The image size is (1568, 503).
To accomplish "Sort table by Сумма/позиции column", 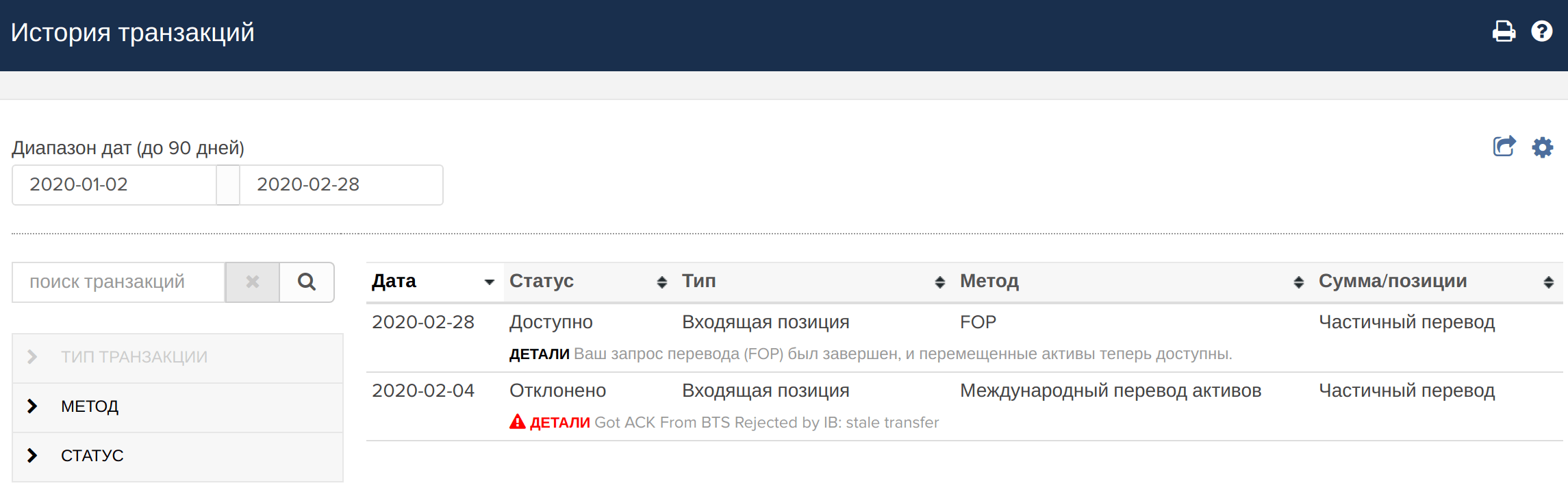I will [1549, 282].
